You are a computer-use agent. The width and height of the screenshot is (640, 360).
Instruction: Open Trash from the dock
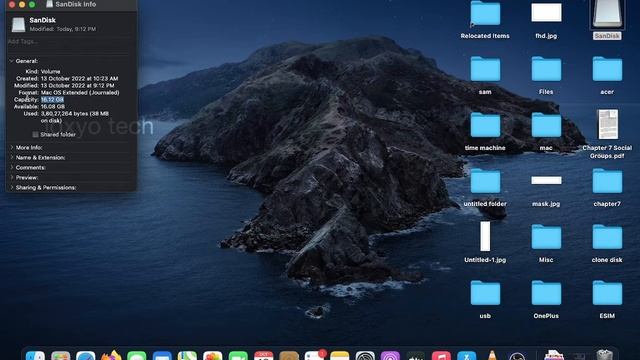click(x=604, y=355)
